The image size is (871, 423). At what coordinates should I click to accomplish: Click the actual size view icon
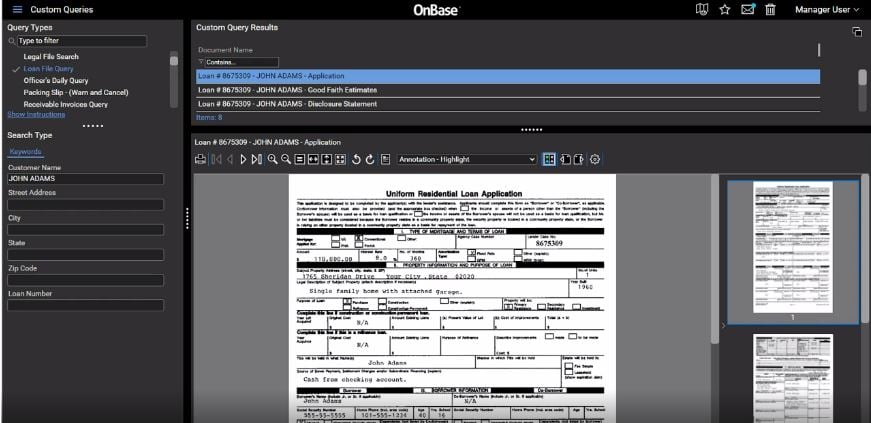pyautogui.click(x=299, y=160)
